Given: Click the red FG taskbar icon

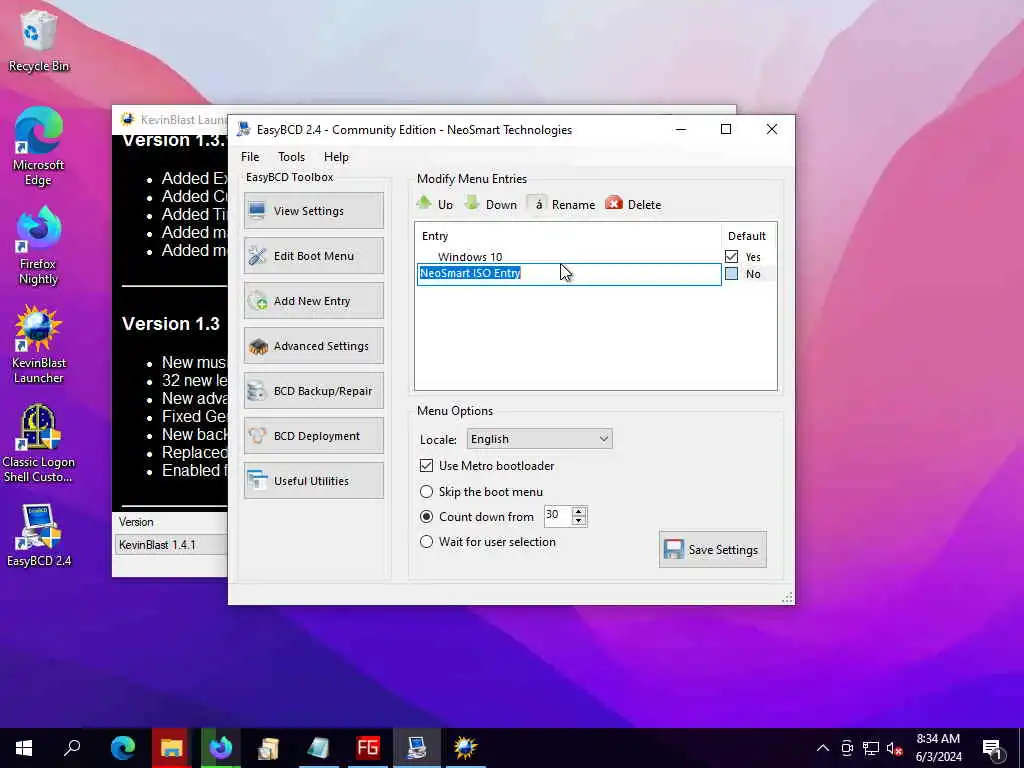Looking at the screenshot, I should coord(368,748).
